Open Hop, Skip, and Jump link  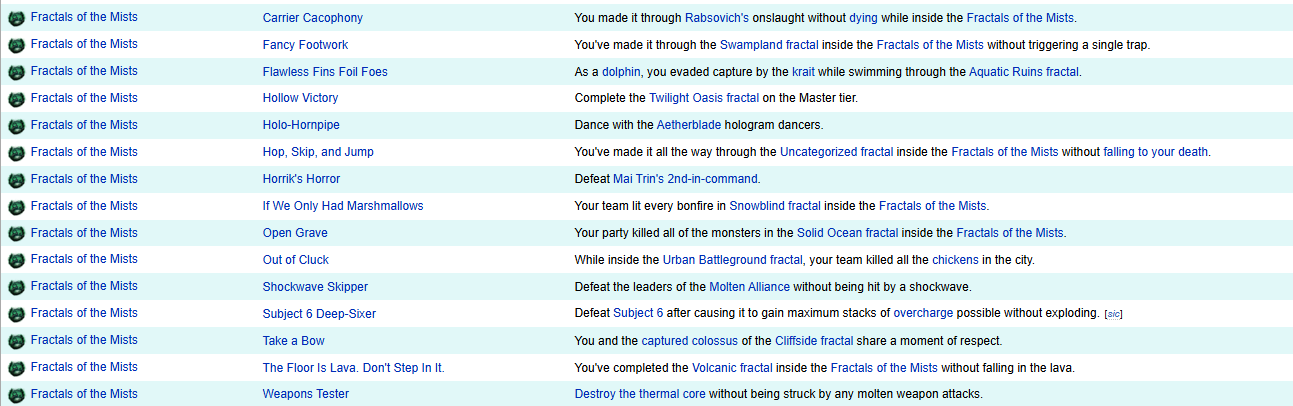pyautogui.click(x=318, y=152)
